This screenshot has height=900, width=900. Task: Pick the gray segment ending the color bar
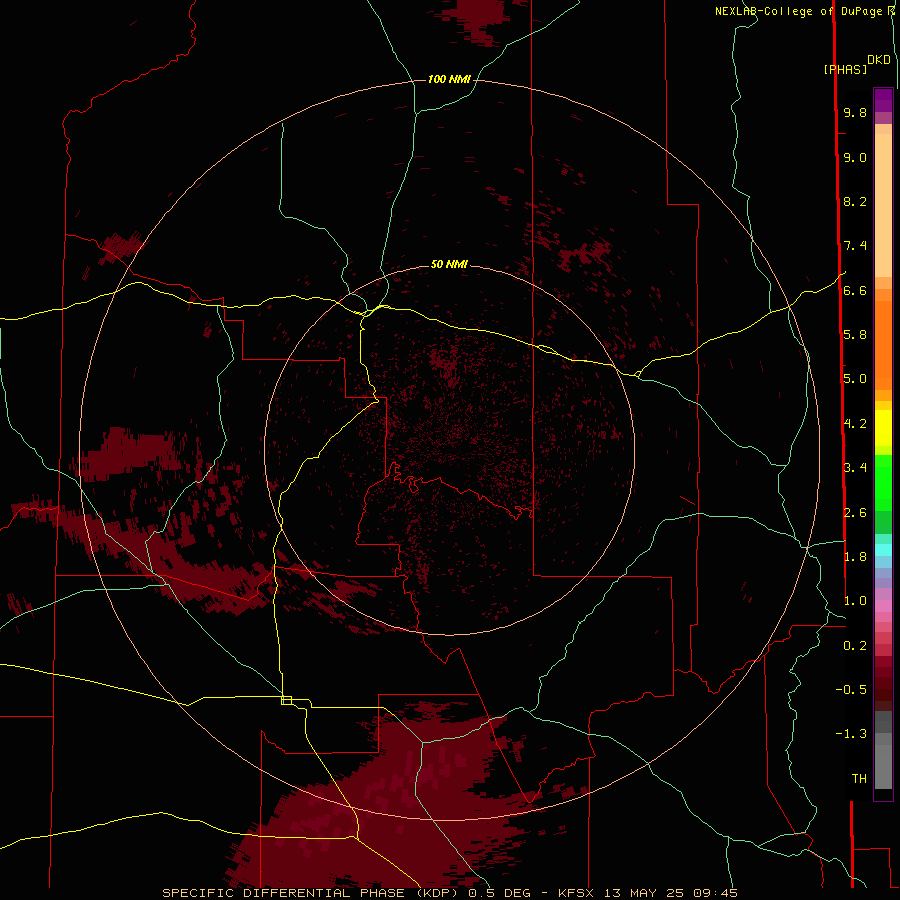883,766
